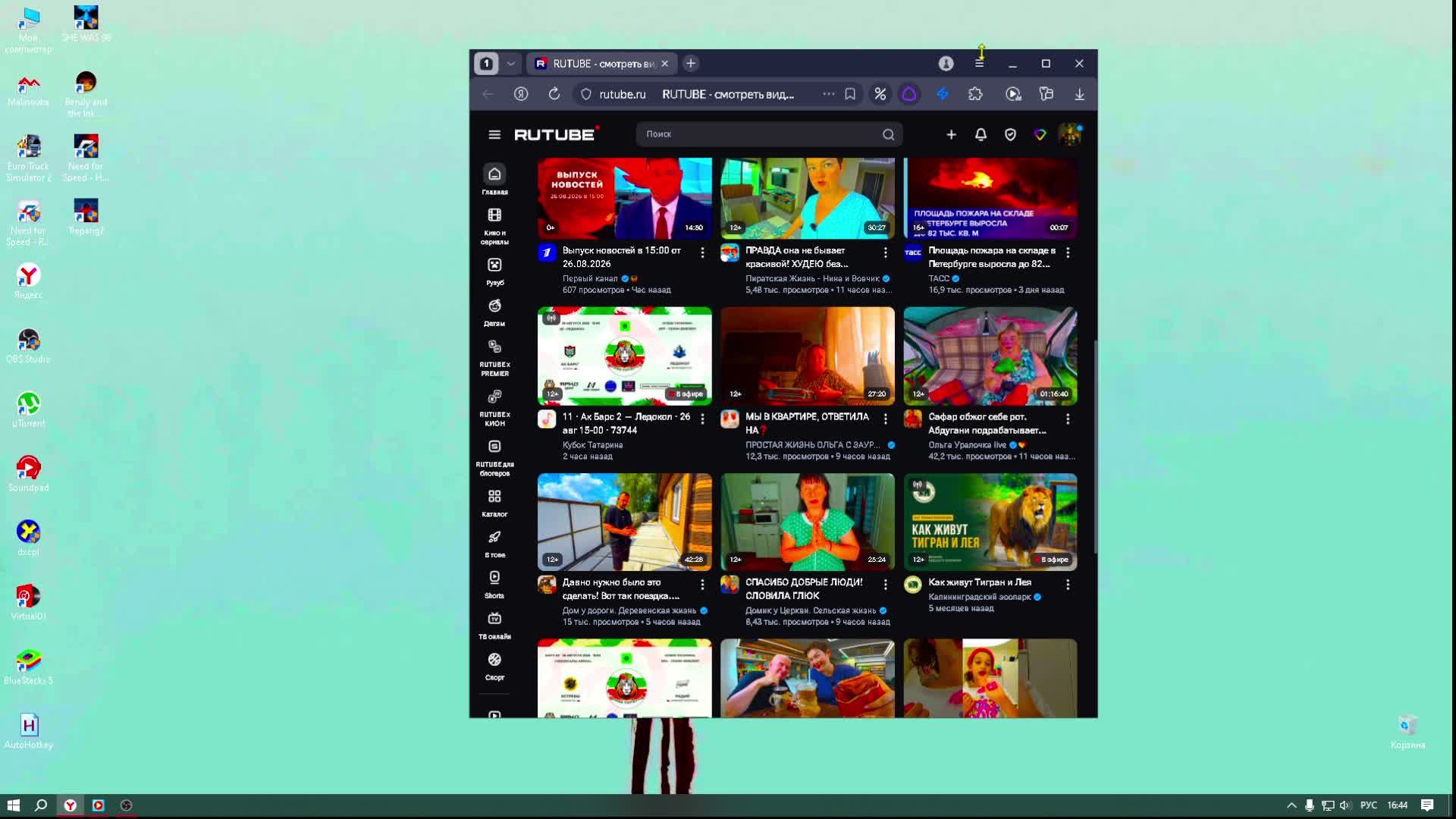This screenshot has height=819, width=1456.
Task: Open options for Сафар обжог себе рот video
Action: click(x=1068, y=419)
